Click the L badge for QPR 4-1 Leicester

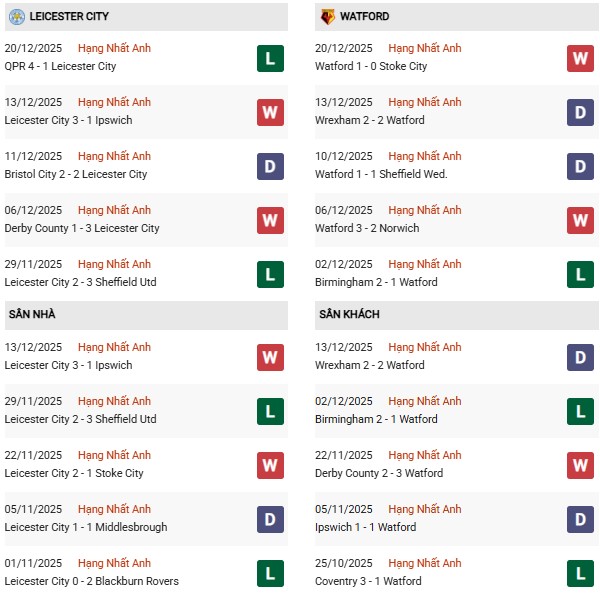(270, 58)
